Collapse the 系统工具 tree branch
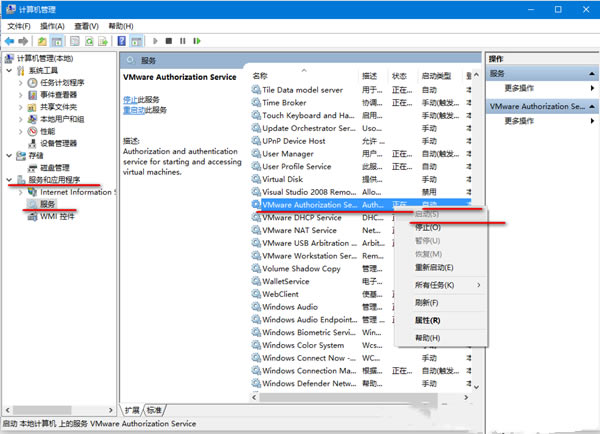600x434 pixels. (x=10, y=71)
